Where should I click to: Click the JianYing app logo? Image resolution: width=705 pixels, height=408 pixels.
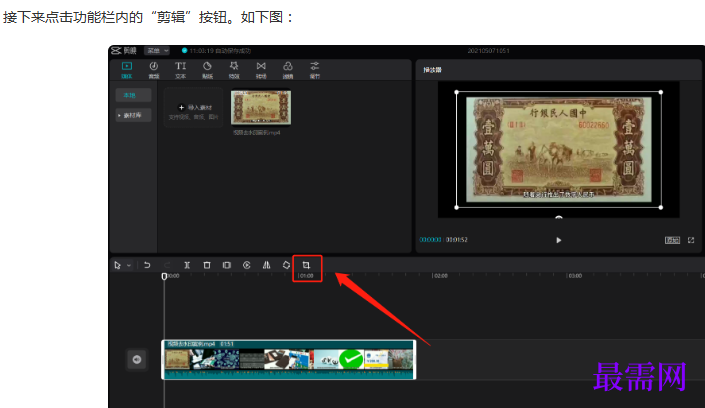pos(124,50)
